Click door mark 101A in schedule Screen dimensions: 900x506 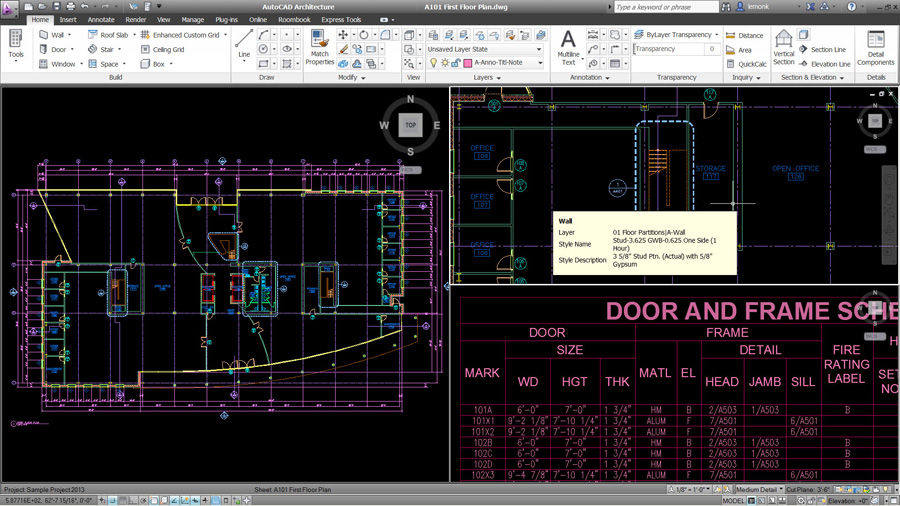[x=483, y=410]
